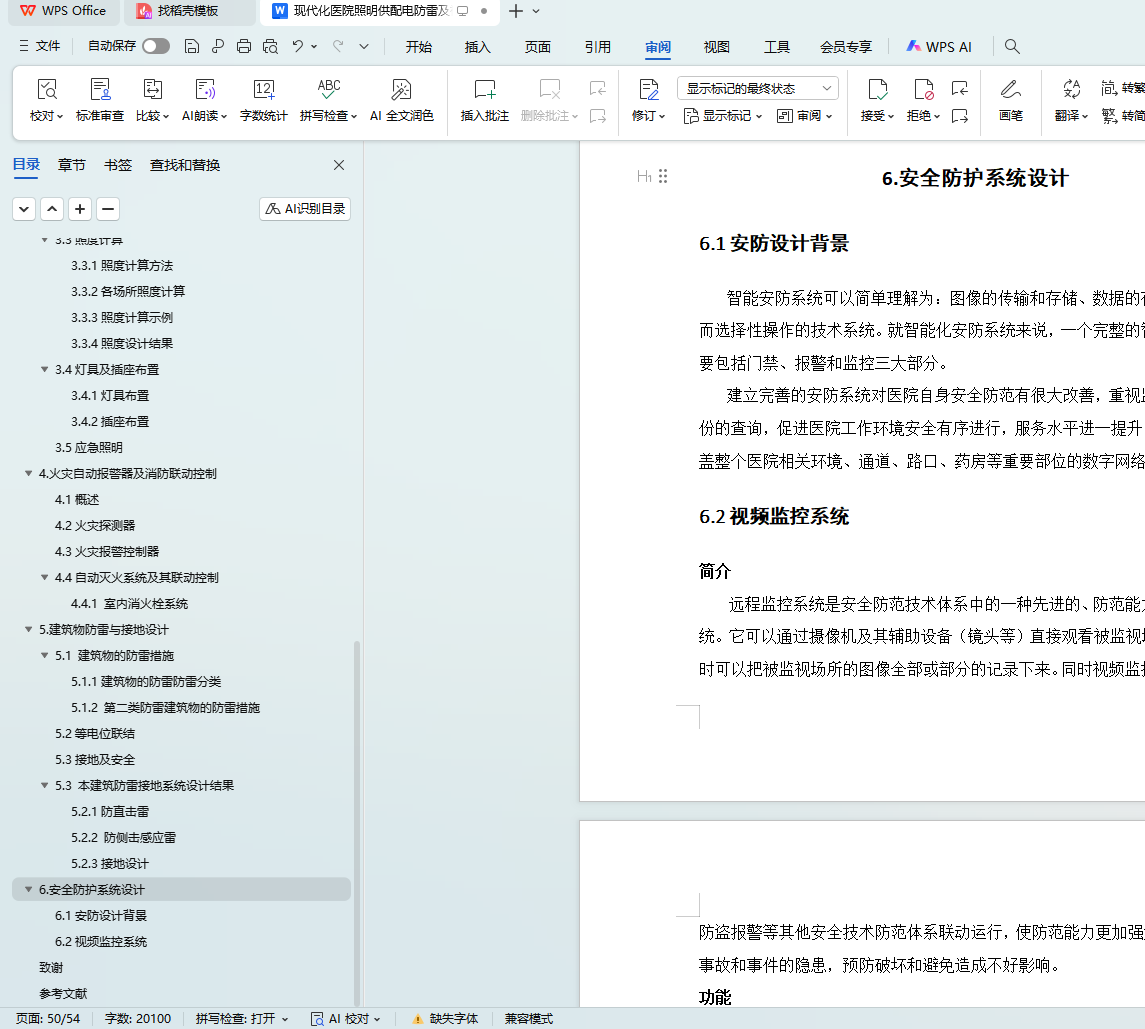
Task: Open the 显示标记 dropdown menu
Action: point(723,116)
